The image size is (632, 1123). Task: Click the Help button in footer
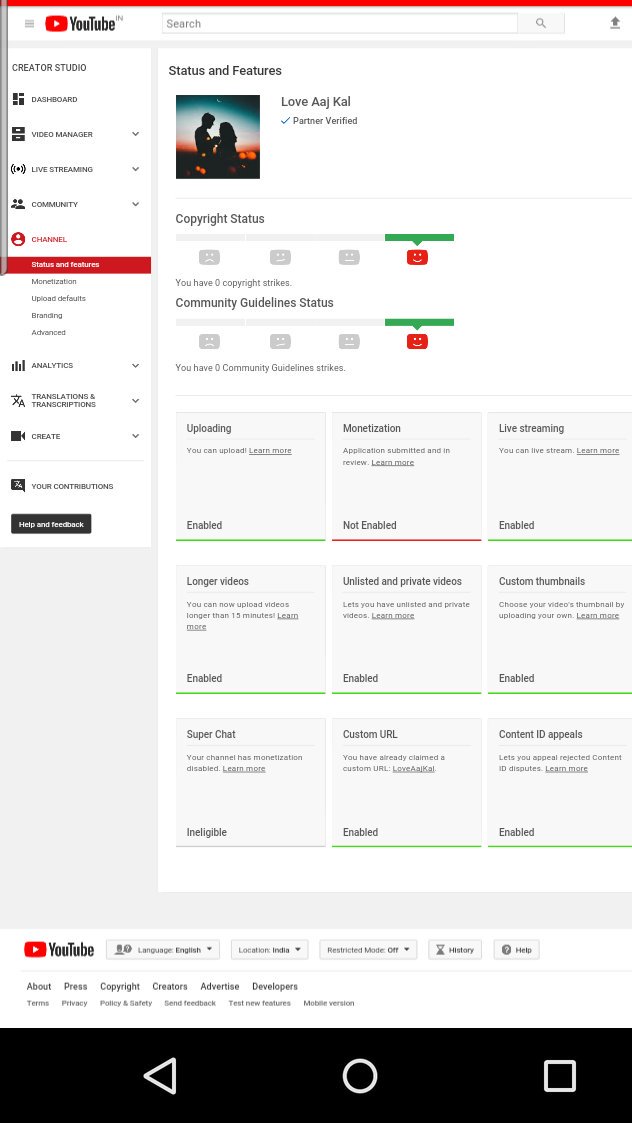pos(517,950)
